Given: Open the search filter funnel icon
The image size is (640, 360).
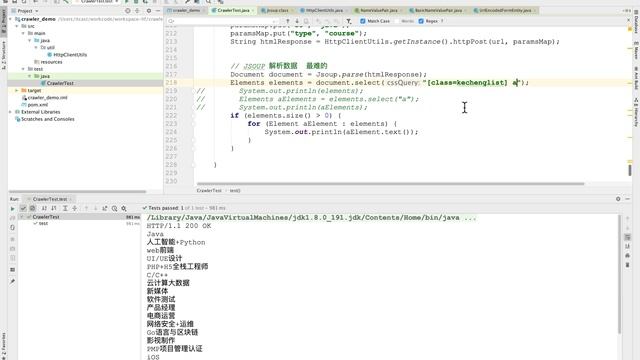Looking at the screenshot, I should pos(349,21).
